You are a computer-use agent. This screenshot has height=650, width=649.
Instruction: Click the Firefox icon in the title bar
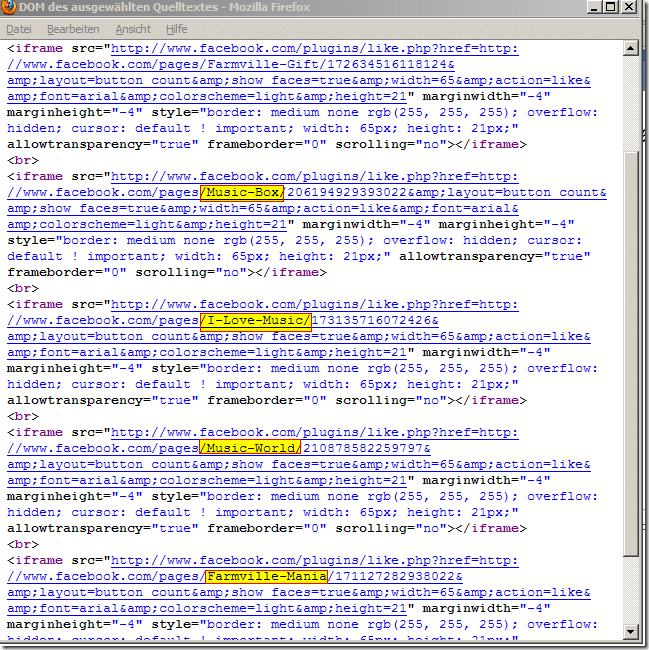point(7,7)
